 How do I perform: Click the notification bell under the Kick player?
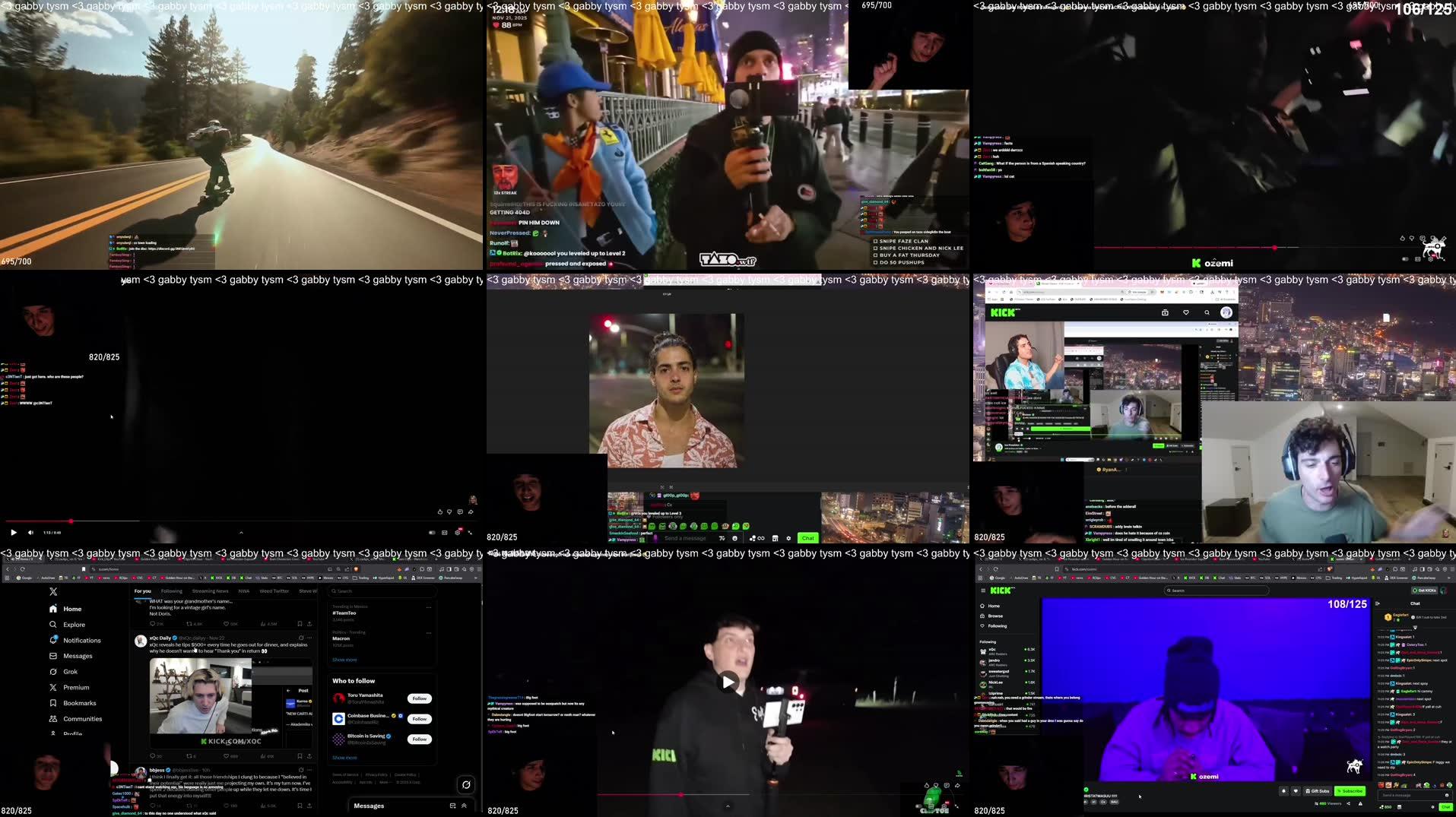pos(1283,791)
